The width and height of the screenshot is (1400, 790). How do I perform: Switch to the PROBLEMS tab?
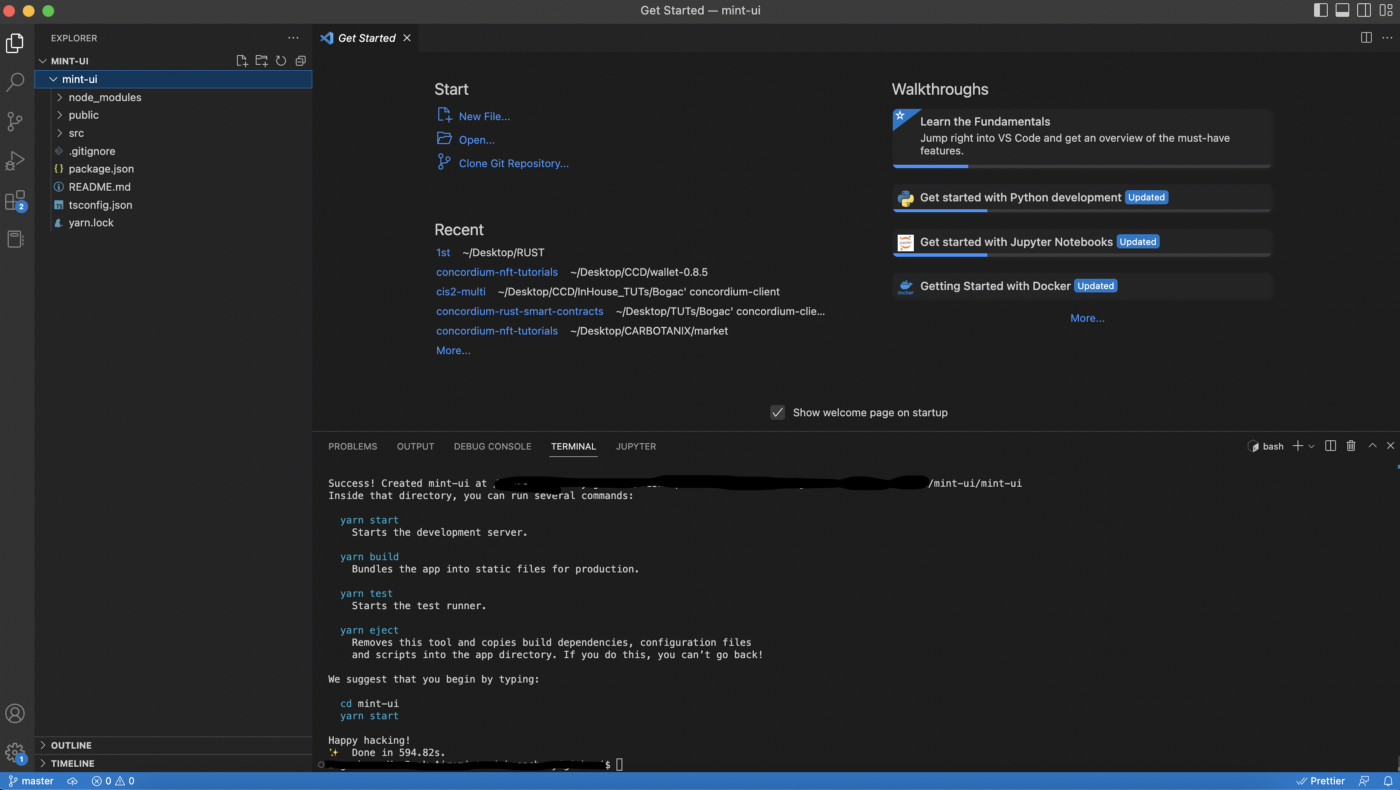point(353,446)
